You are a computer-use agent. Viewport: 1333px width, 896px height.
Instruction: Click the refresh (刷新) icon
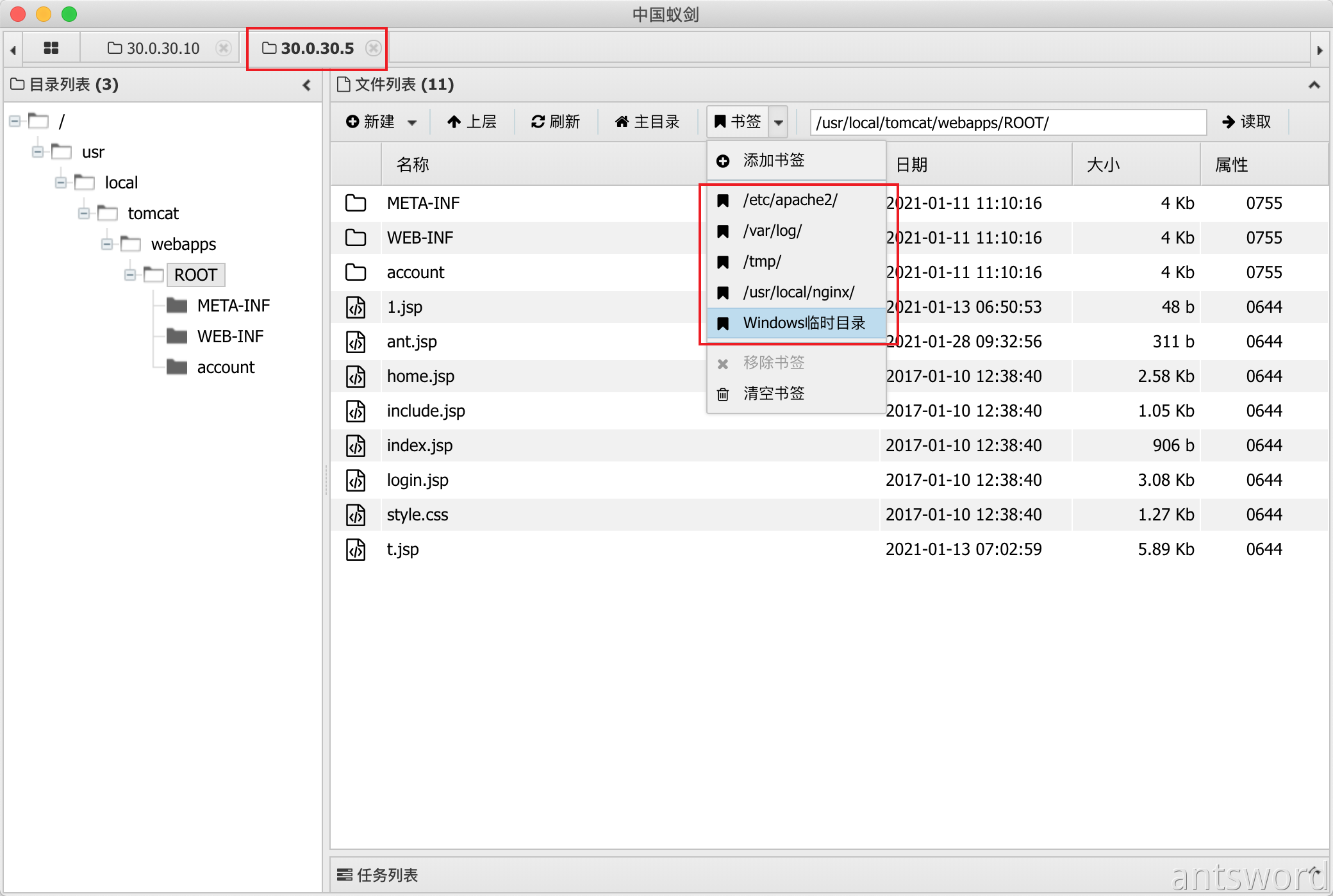538,122
